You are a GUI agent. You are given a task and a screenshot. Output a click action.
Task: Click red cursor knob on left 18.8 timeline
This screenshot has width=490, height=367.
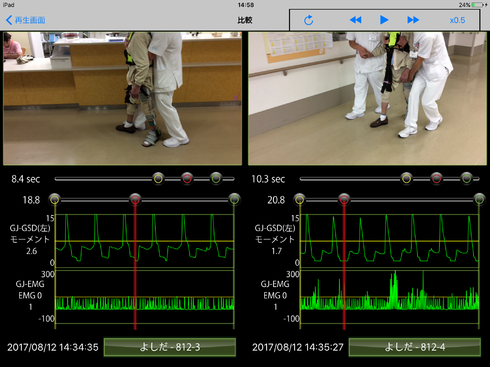pos(135,199)
